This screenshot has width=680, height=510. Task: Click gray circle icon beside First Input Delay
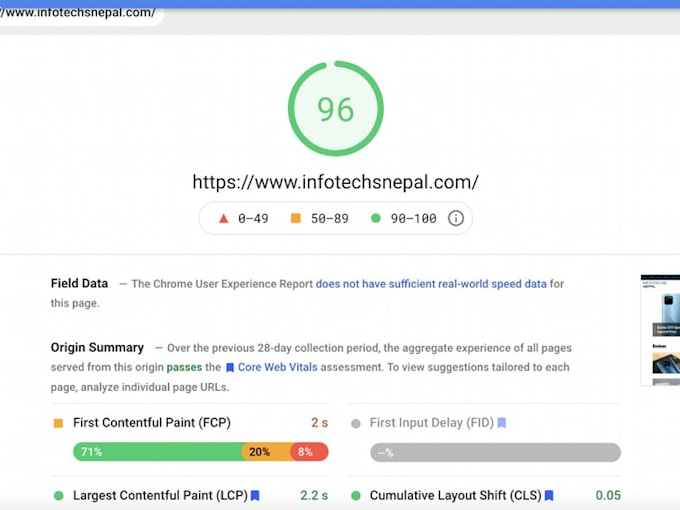coord(356,423)
